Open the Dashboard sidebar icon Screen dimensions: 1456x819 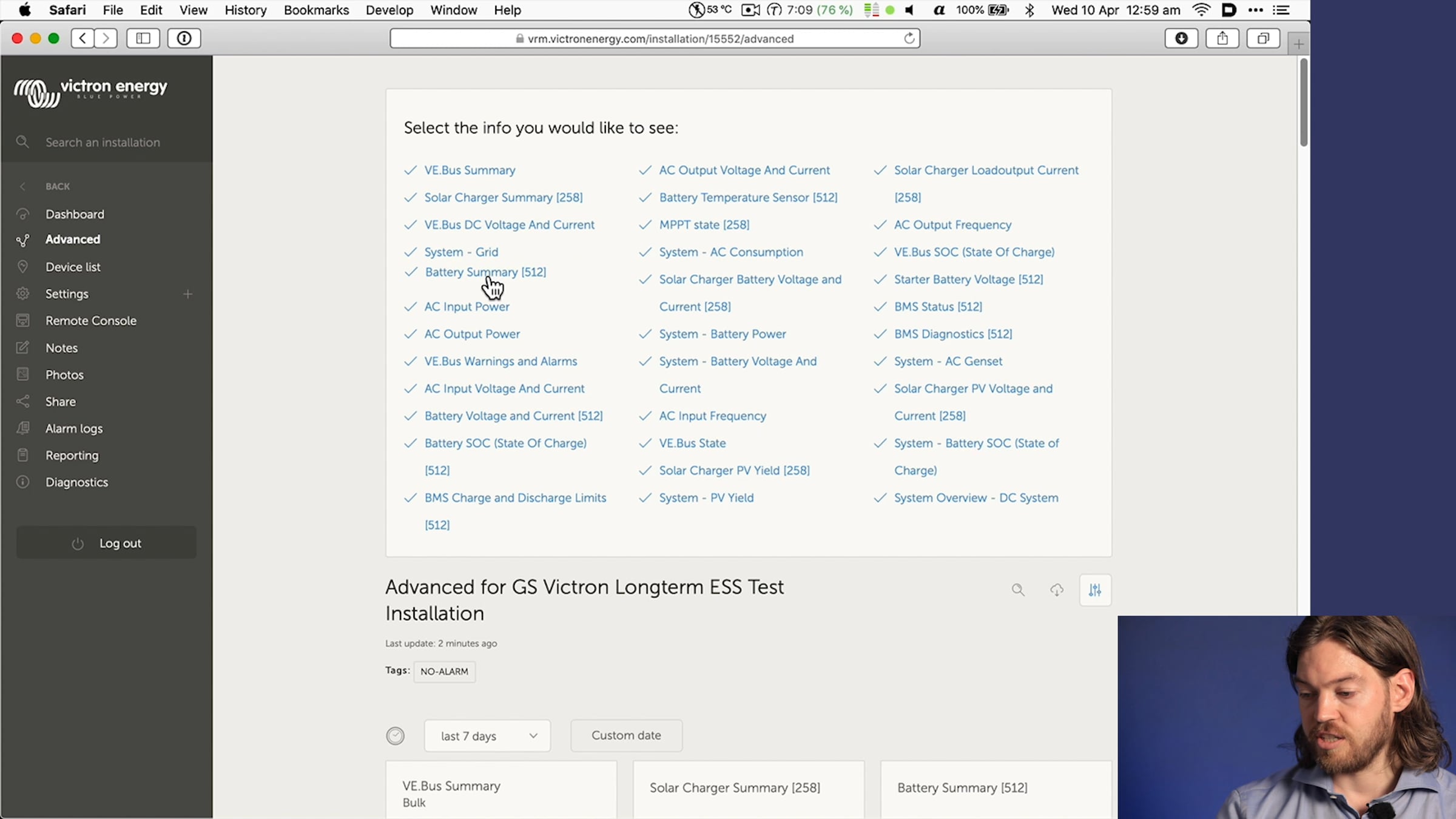pyautogui.click(x=22, y=214)
